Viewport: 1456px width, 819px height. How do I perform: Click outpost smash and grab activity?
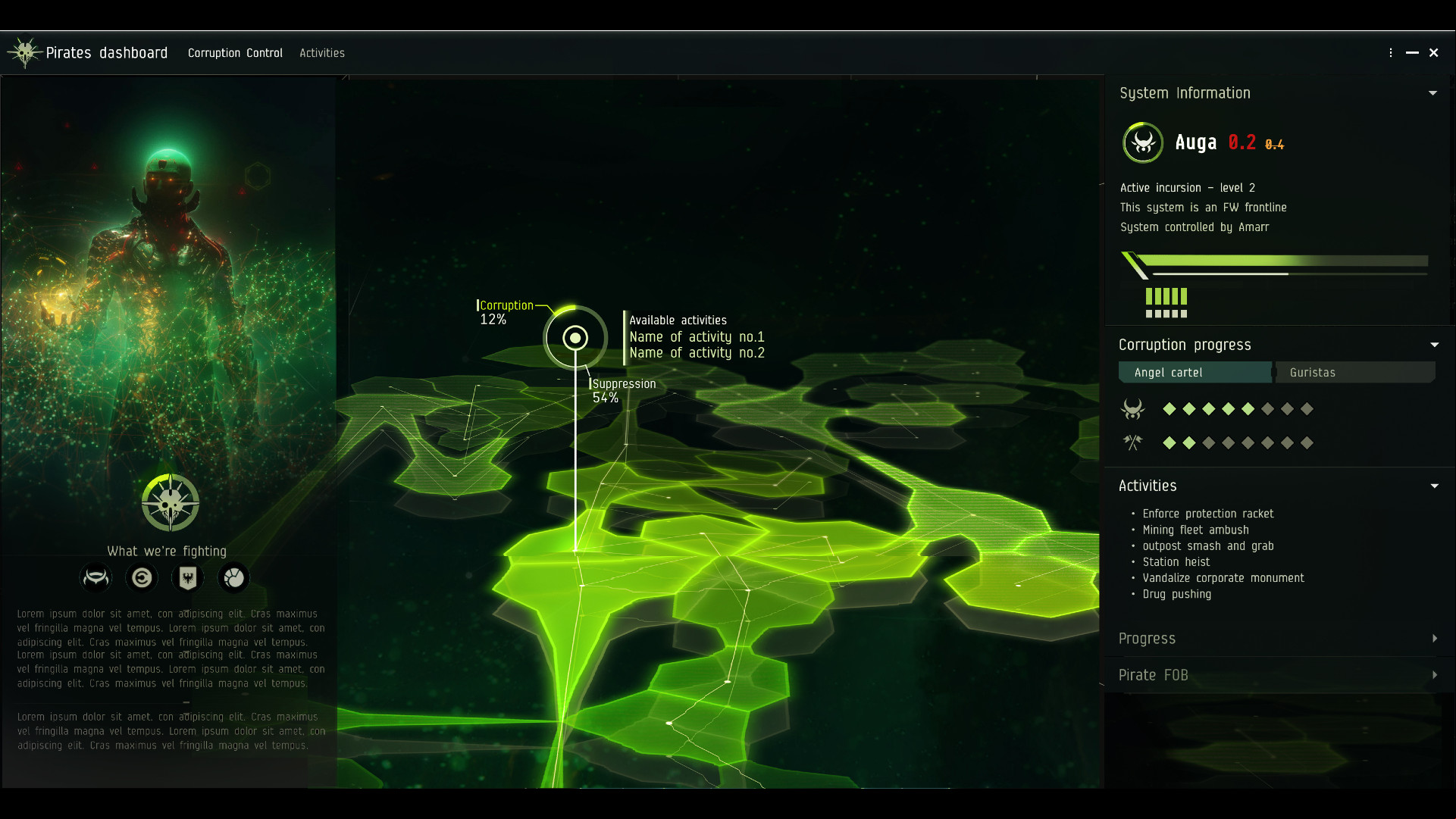point(1208,546)
